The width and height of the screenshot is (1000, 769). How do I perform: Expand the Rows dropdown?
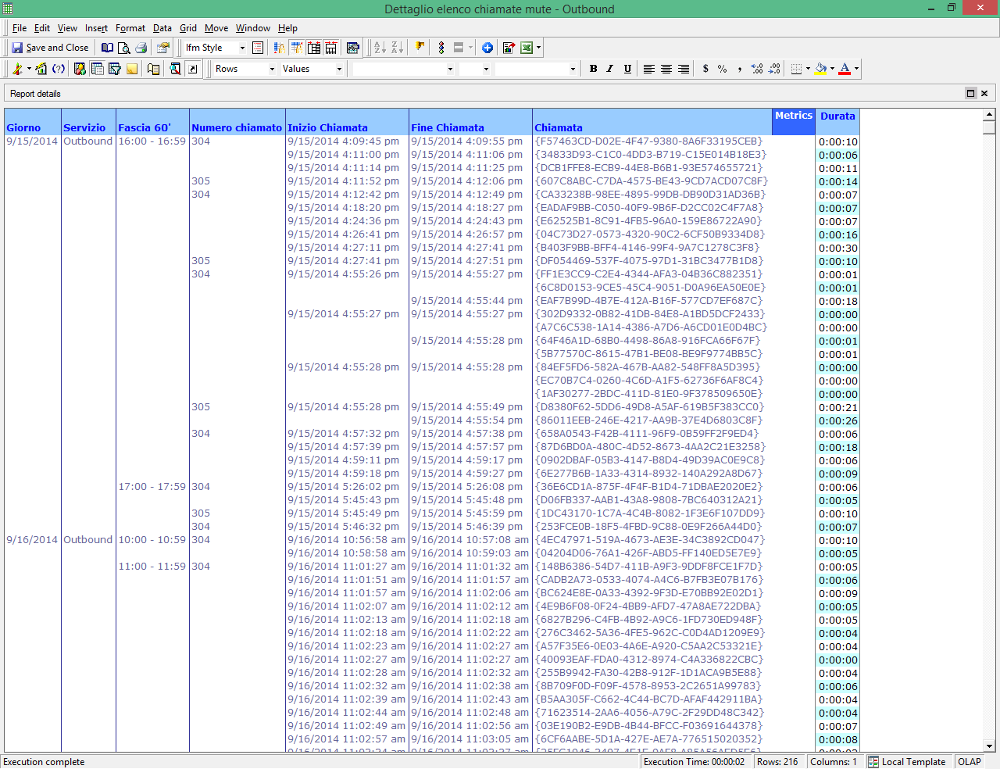pyautogui.click(x=272, y=69)
